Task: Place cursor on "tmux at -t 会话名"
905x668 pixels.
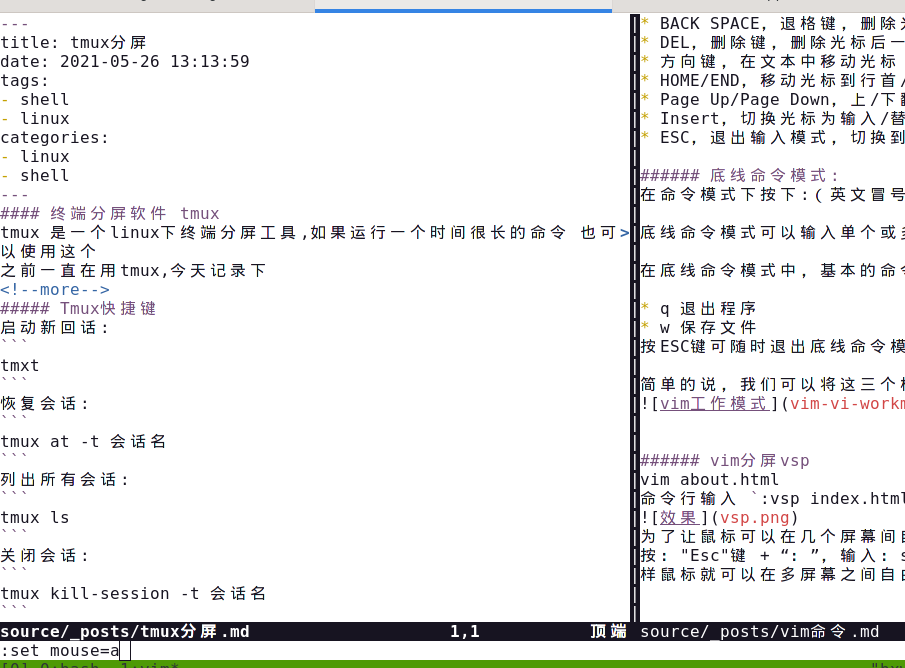Action: point(83,442)
